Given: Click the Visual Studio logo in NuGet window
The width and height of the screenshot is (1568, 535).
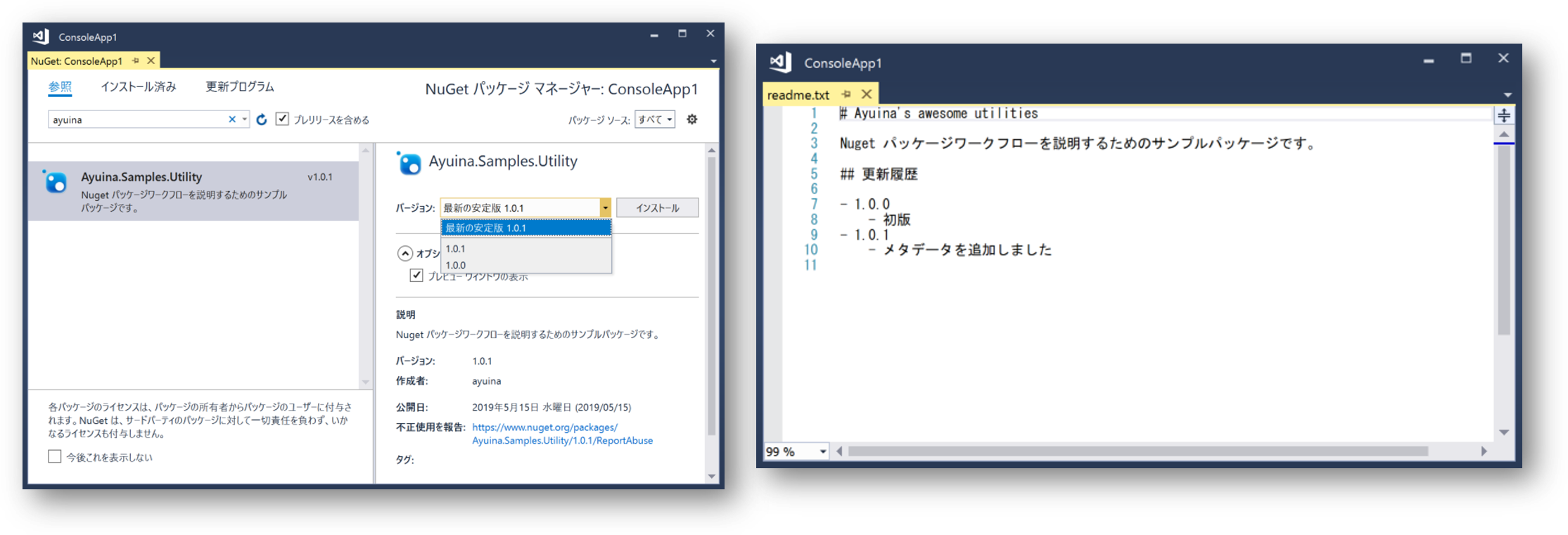Looking at the screenshot, I should coord(41,36).
